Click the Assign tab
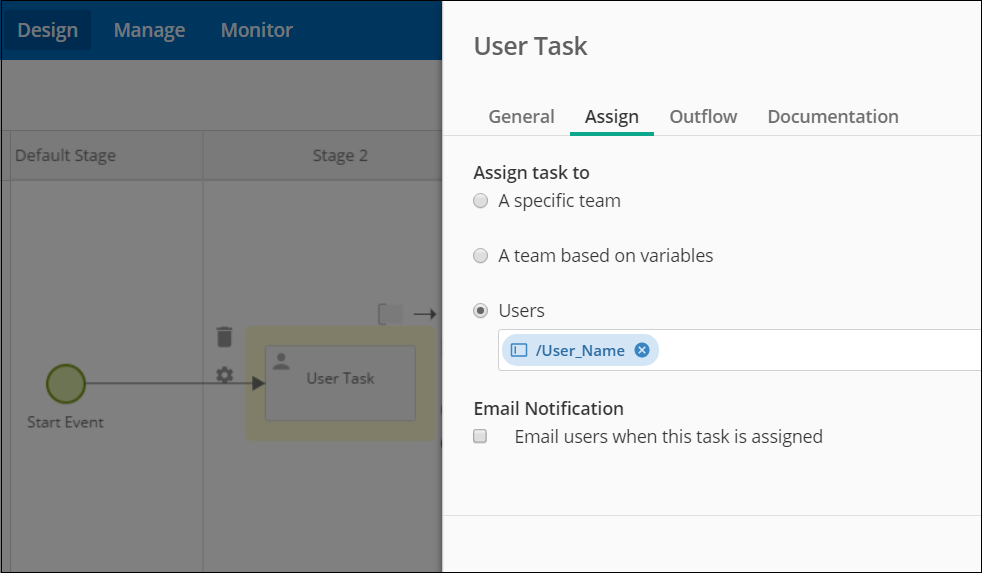Screen dimensions: 982x573 click(611, 116)
